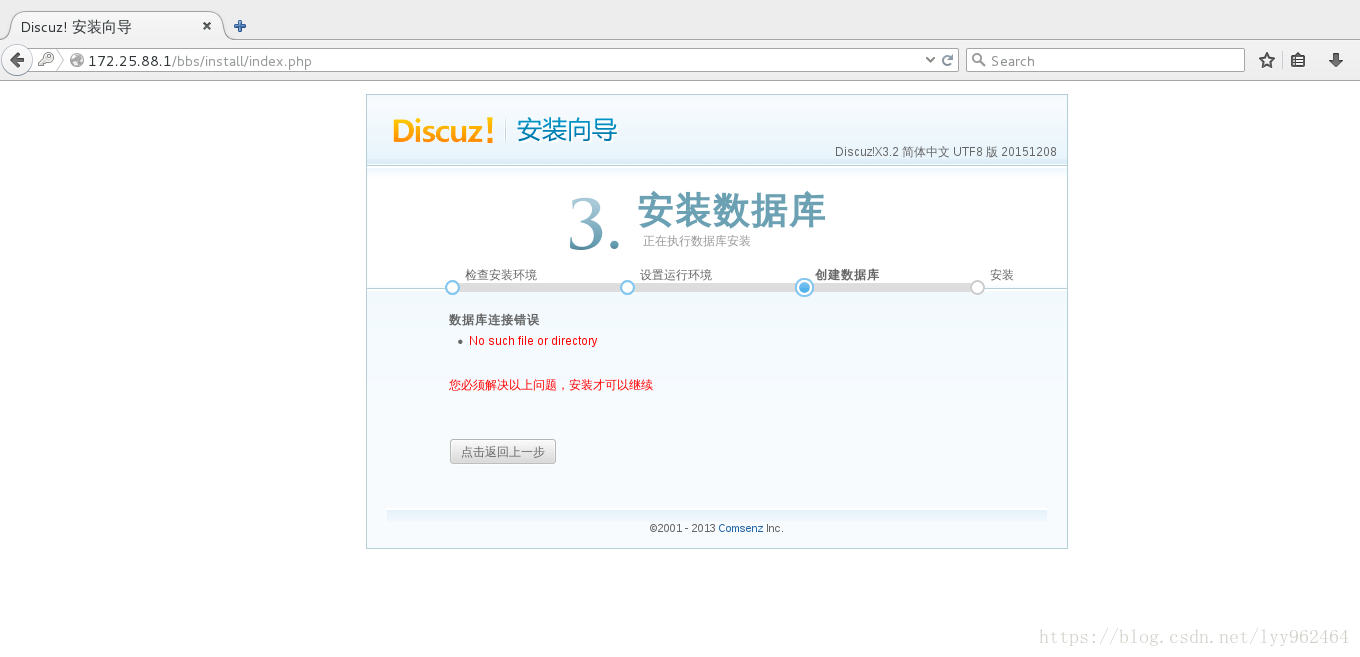Click the 安装向导 header text
1360x657 pixels.
[567, 130]
